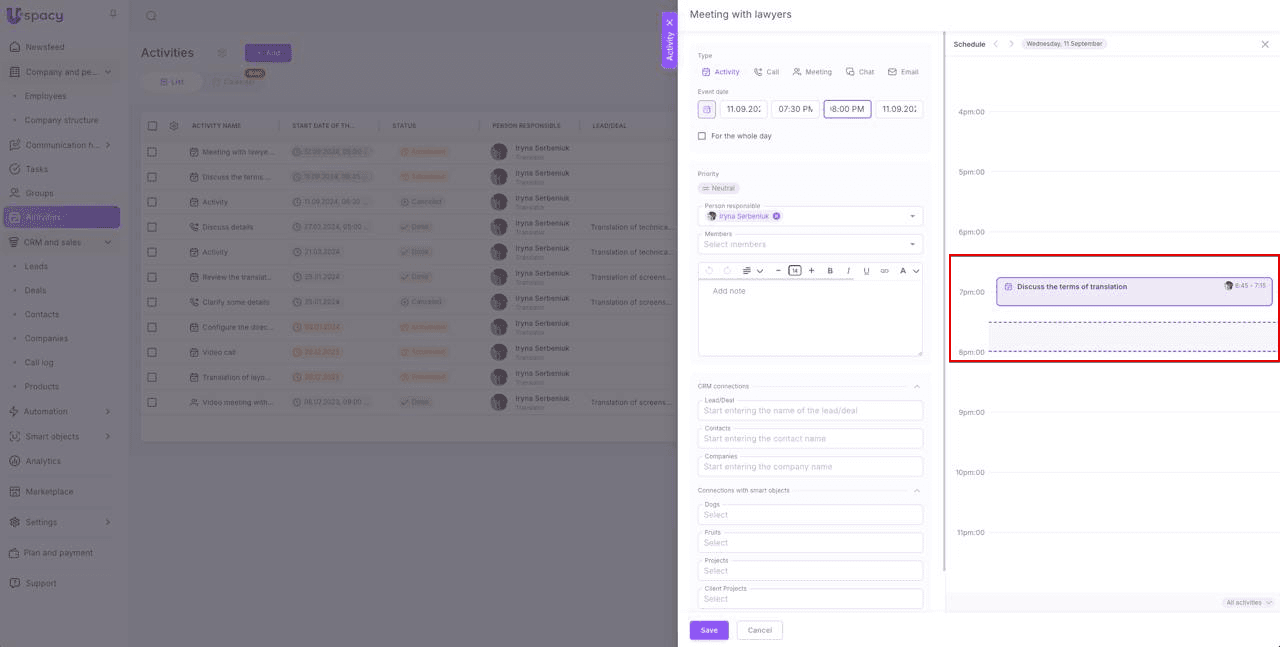Go to the next day in Schedule

1011,44
